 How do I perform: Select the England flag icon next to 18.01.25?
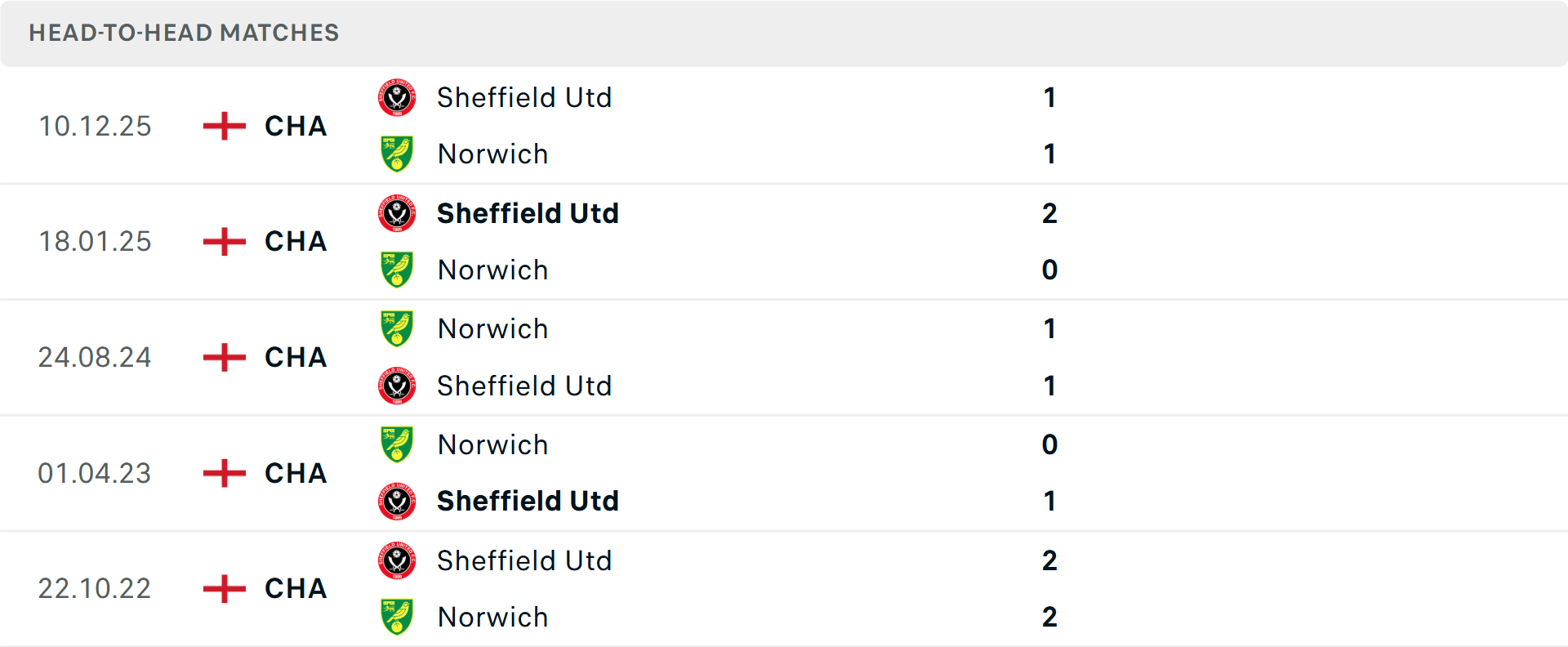coord(222,242)
